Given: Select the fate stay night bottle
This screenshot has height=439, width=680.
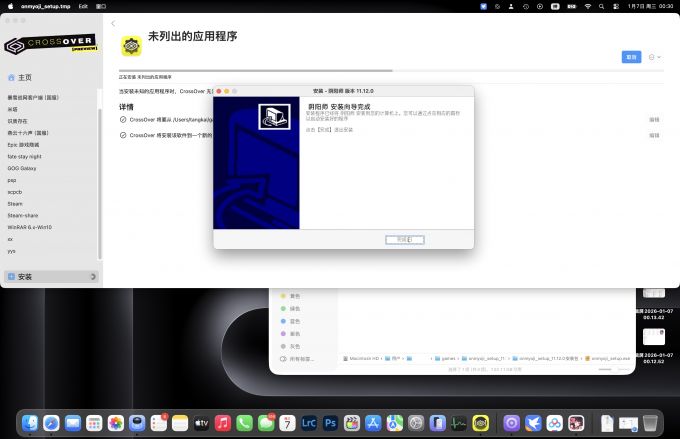Looking at the screenshot, I should click(x=24, y=156).
